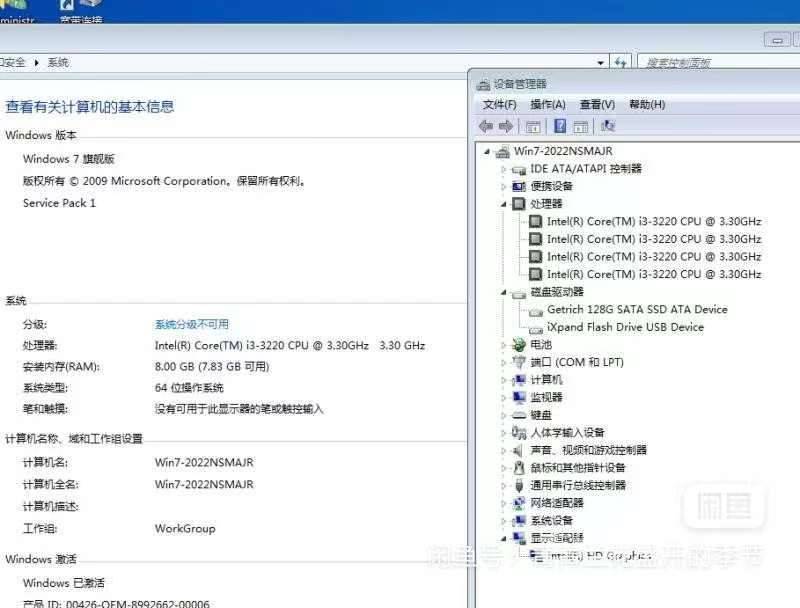Collapse the Win7-2022NSMAJR root node

pos(487,151)
